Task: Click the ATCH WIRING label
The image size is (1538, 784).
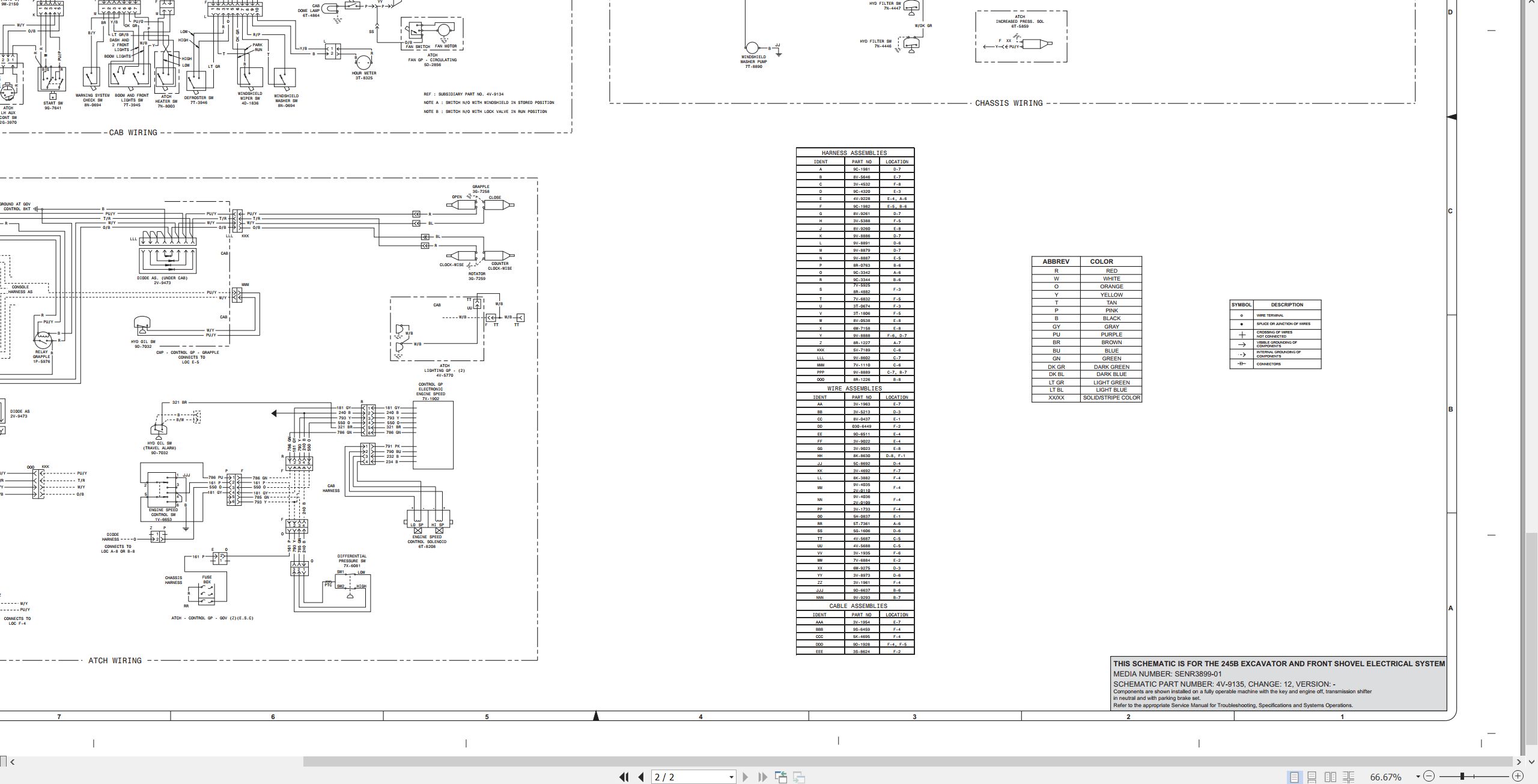Action: (x=115, y=660)
